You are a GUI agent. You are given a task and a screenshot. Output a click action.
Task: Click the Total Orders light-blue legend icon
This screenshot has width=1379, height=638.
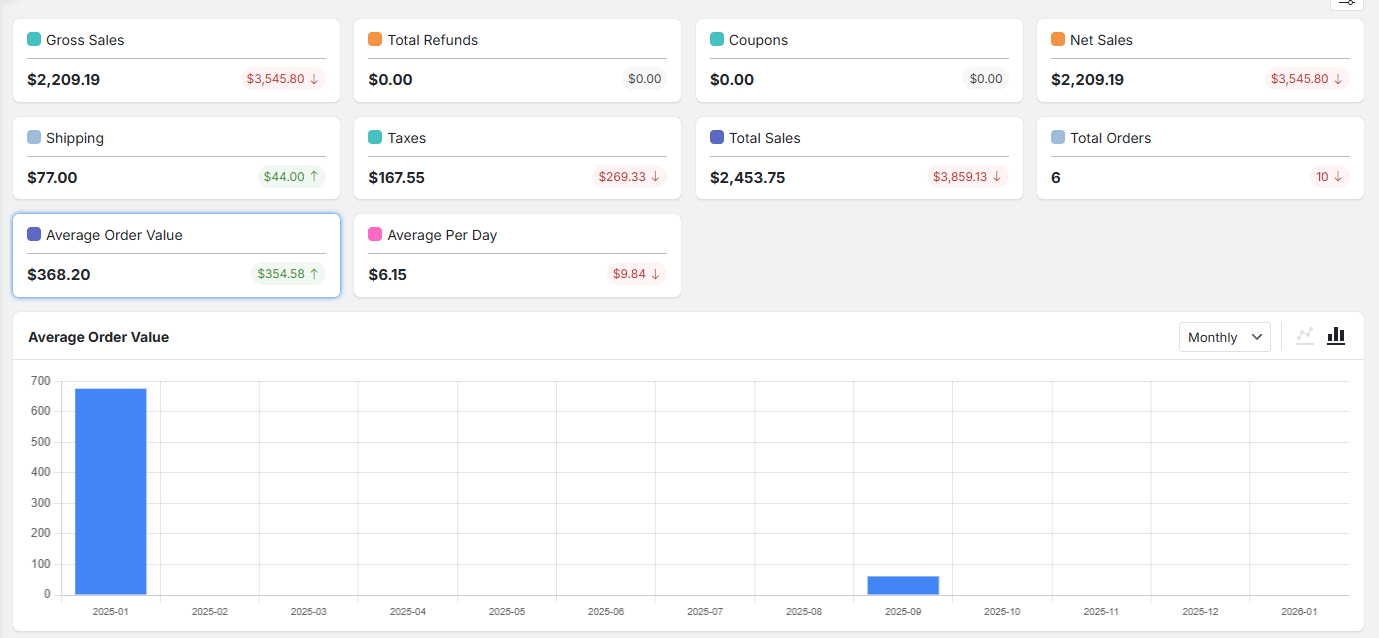(1058, 138)
